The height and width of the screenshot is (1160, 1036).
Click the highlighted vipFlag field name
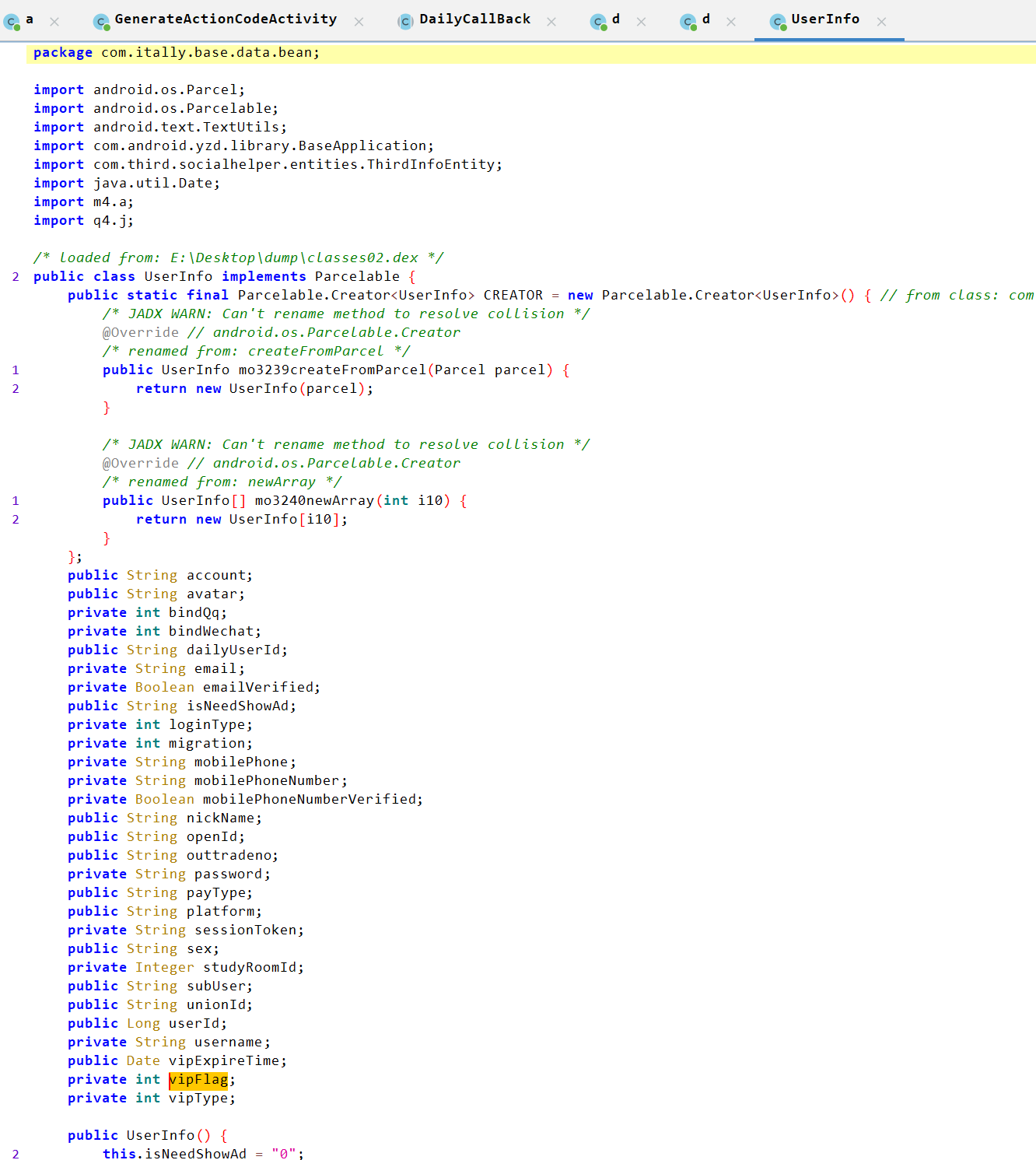198,1080
